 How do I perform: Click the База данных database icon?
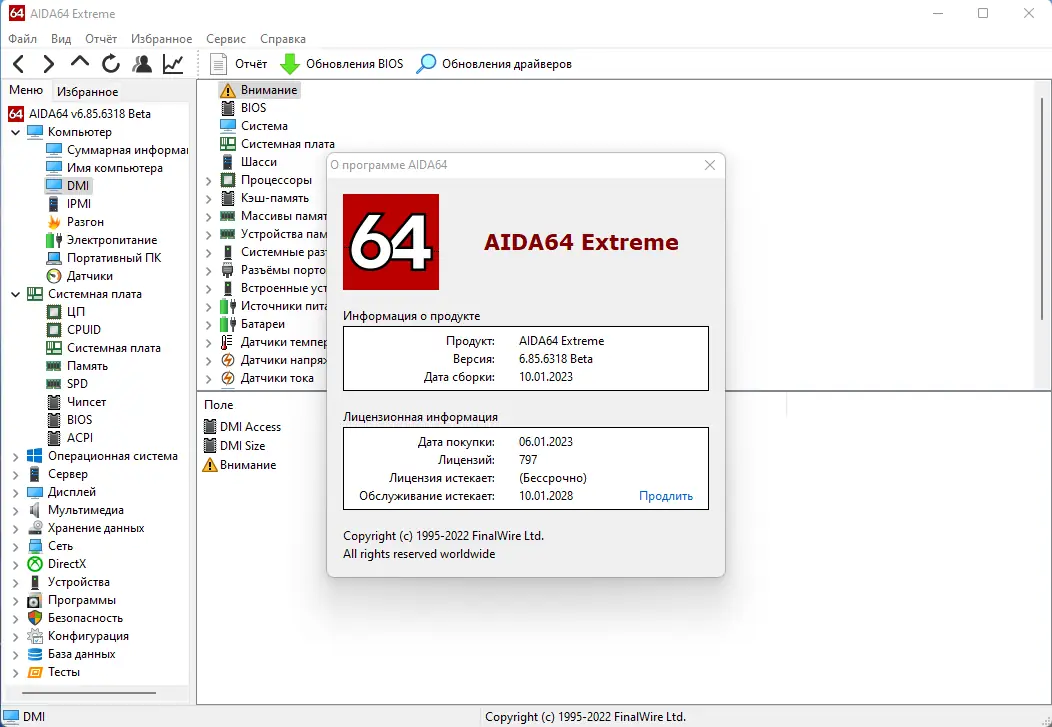point(35,654)
